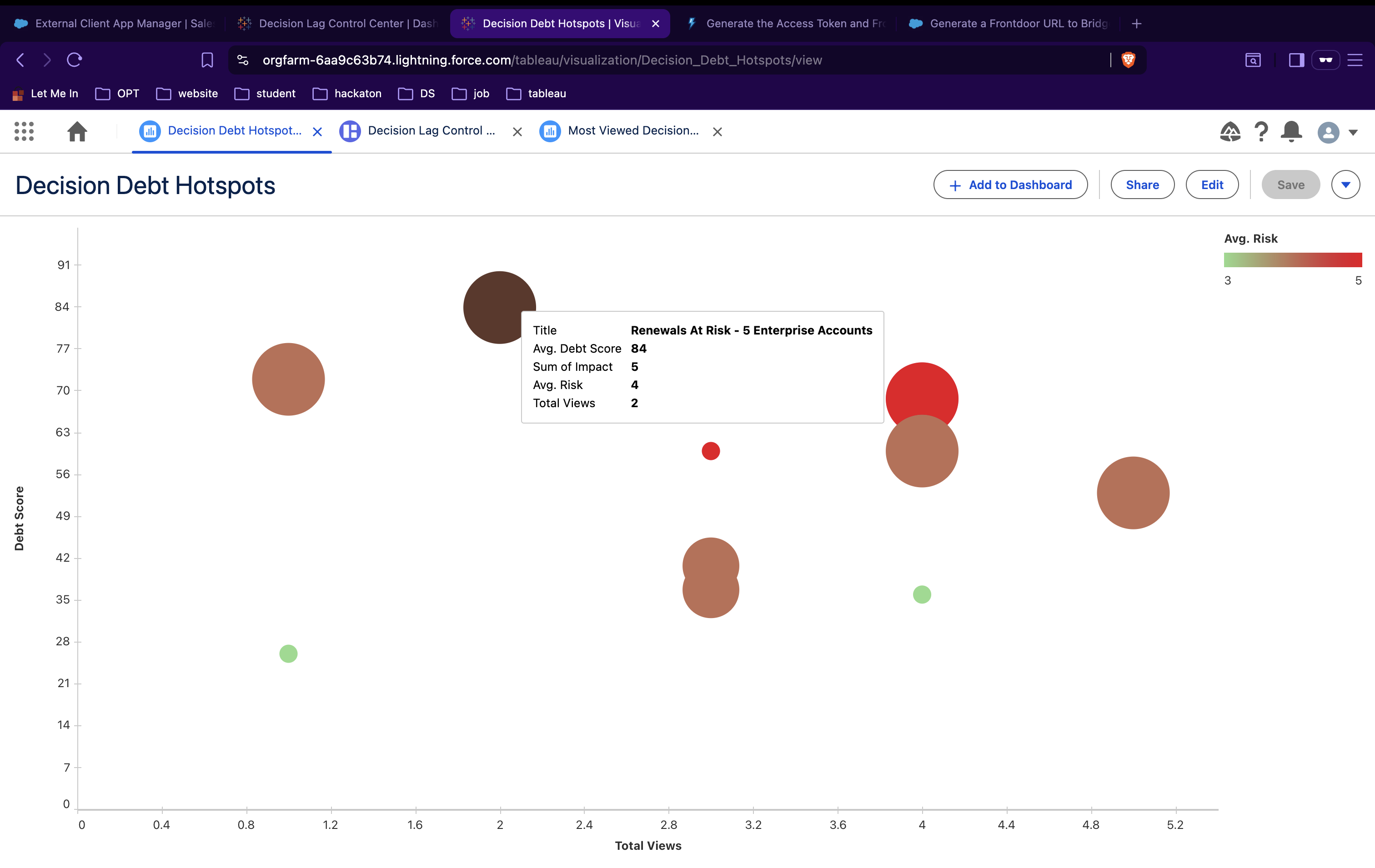Open the browser hamburger menu
The width and height of the screenshot is (1375, 868).
click(1355, 60)
